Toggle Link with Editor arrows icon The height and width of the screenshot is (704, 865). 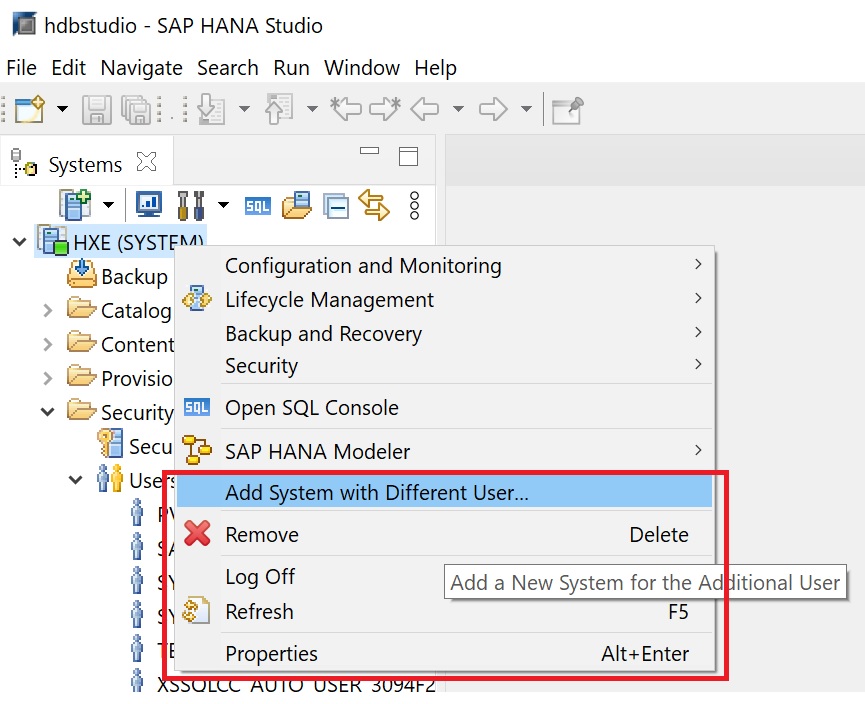click(x=374, y=205)
